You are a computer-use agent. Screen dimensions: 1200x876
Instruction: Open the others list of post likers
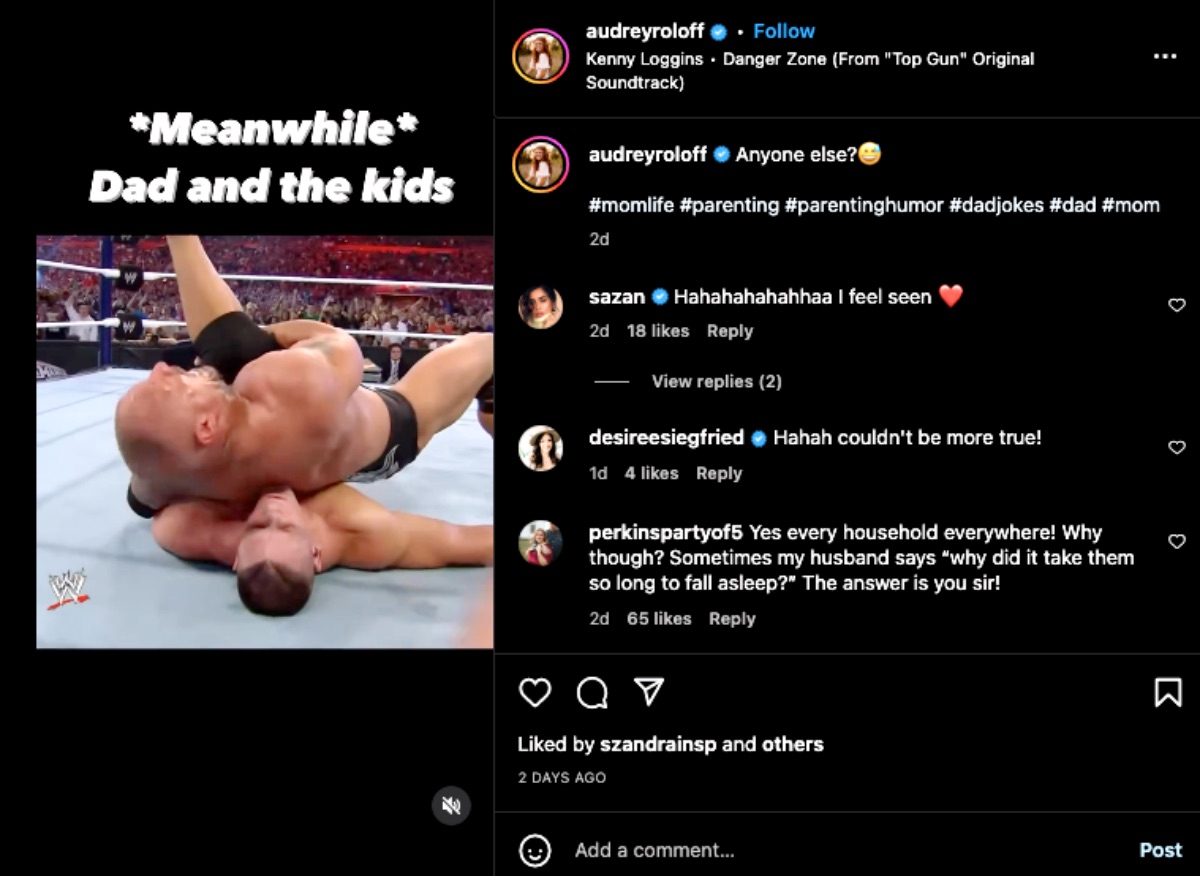click(792, 744)
